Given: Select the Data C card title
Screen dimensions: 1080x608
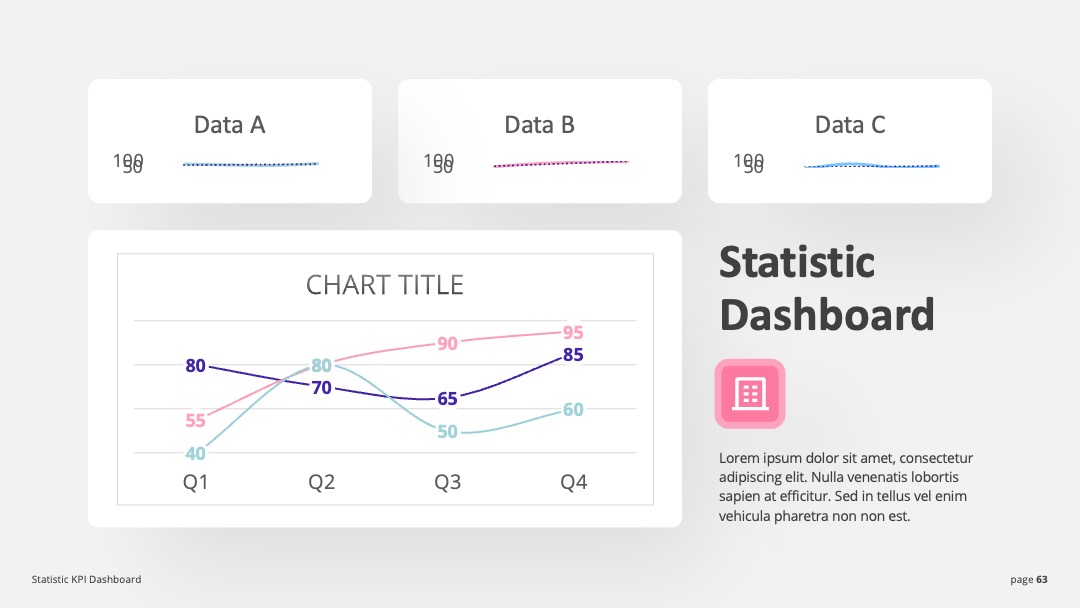Looking at the screenshot, I should tap(850, 125).
